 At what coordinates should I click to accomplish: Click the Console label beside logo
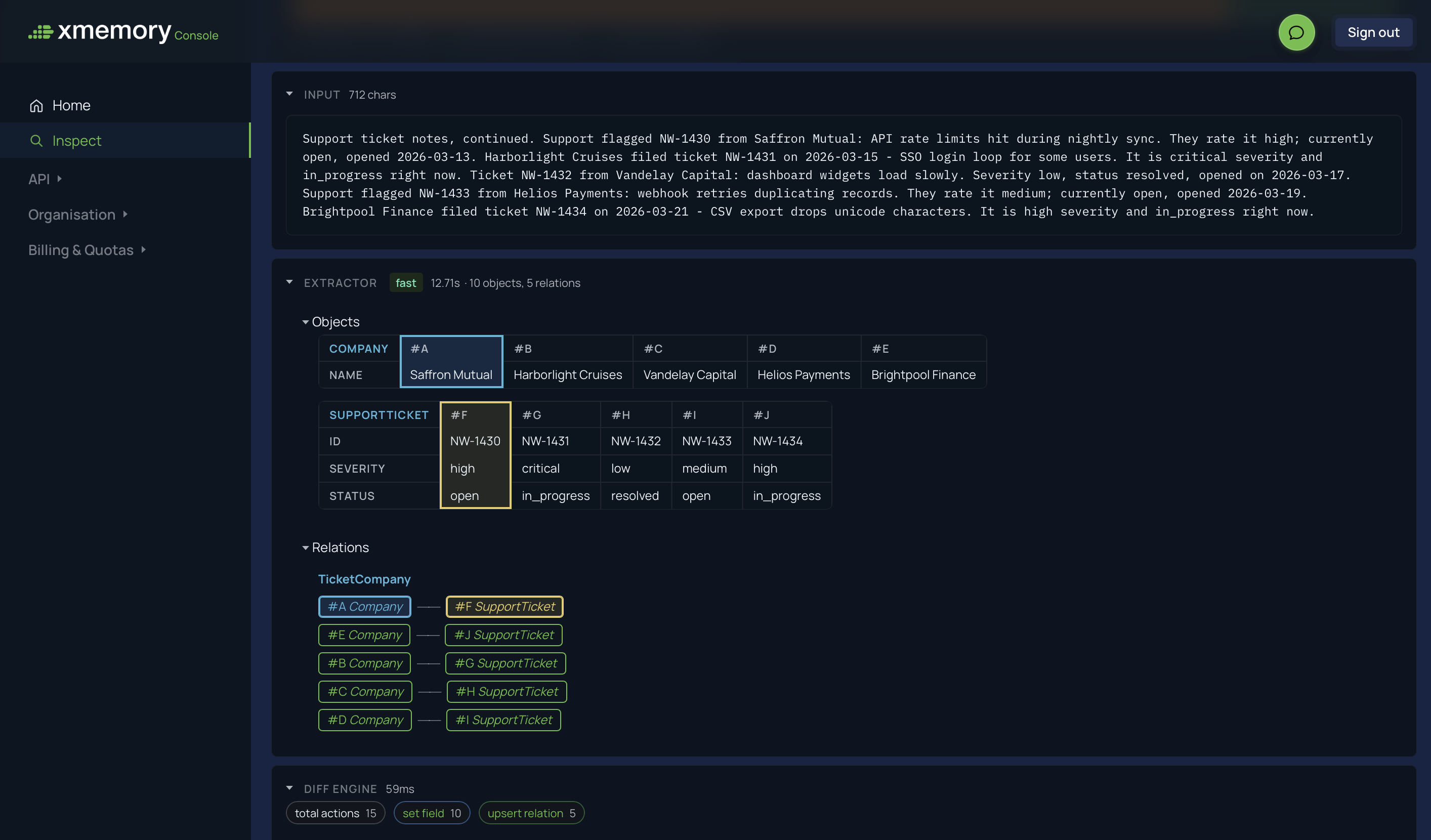[x=196, y=35]
